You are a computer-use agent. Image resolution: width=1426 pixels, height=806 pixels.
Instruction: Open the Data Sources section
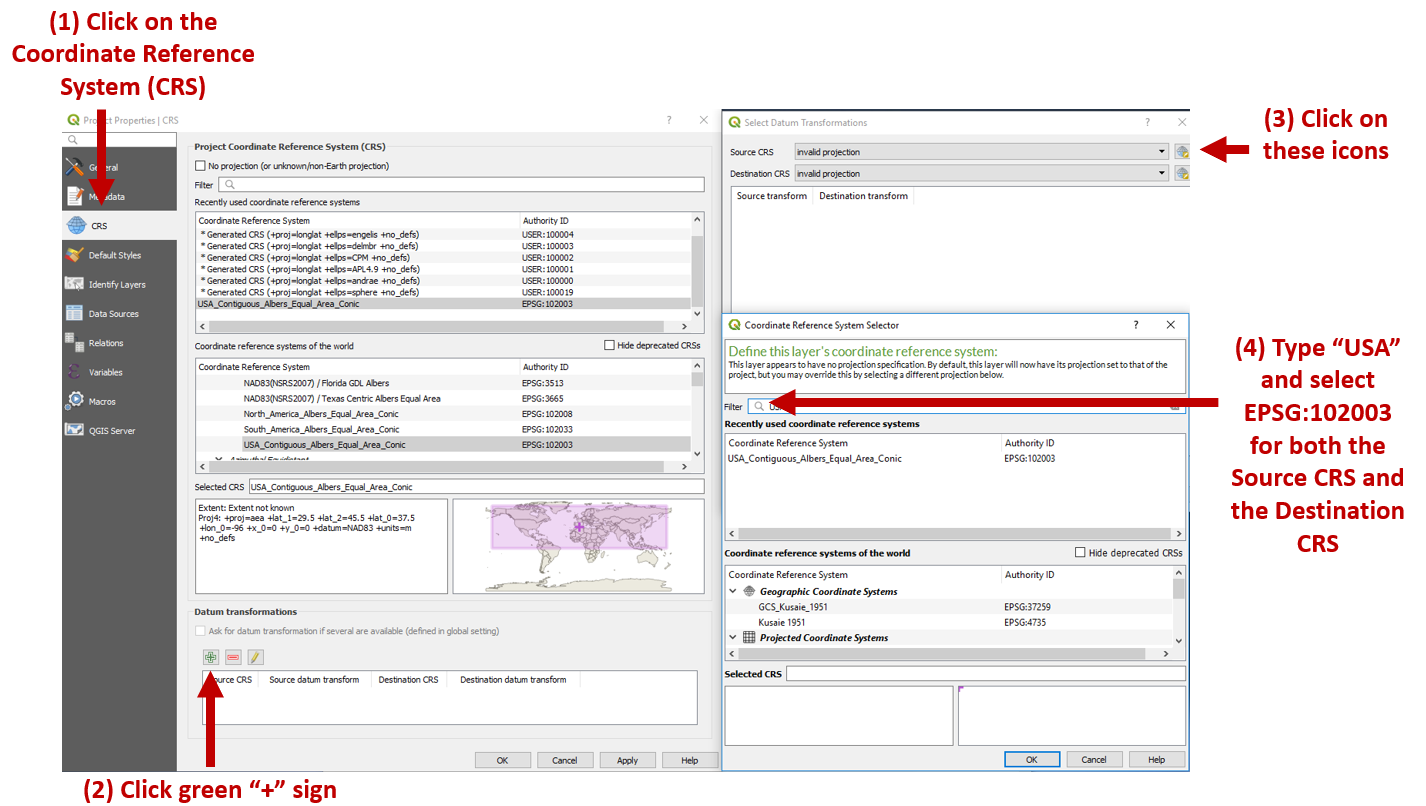[x=119, y=314]
